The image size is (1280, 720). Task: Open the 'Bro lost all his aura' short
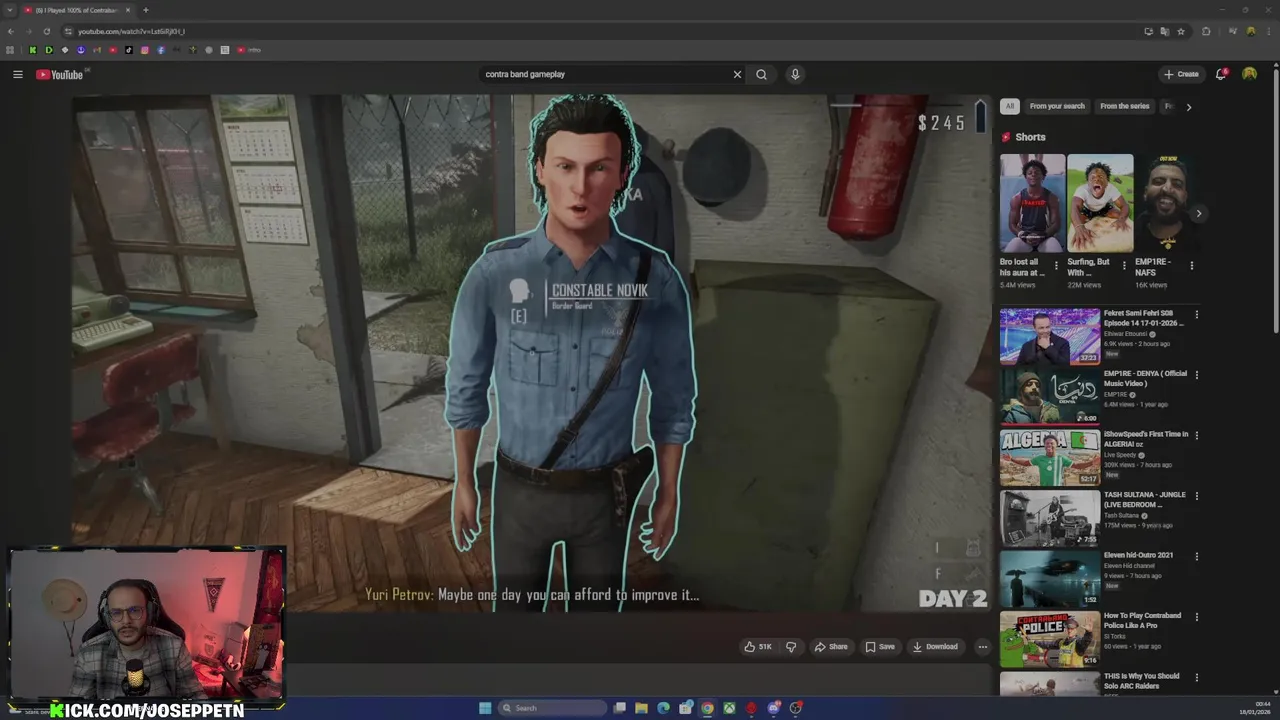click(x=1032, y=203)
